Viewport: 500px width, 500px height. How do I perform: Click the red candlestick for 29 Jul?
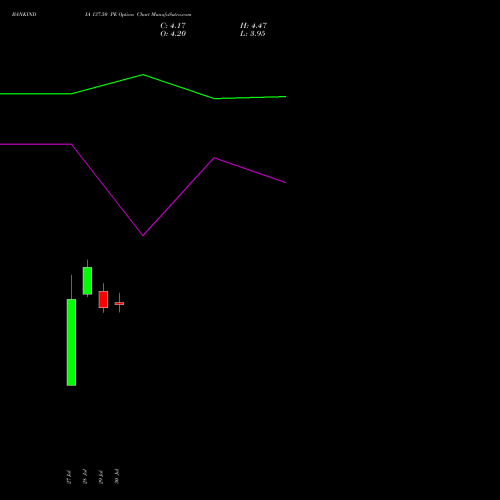point(103,299)
